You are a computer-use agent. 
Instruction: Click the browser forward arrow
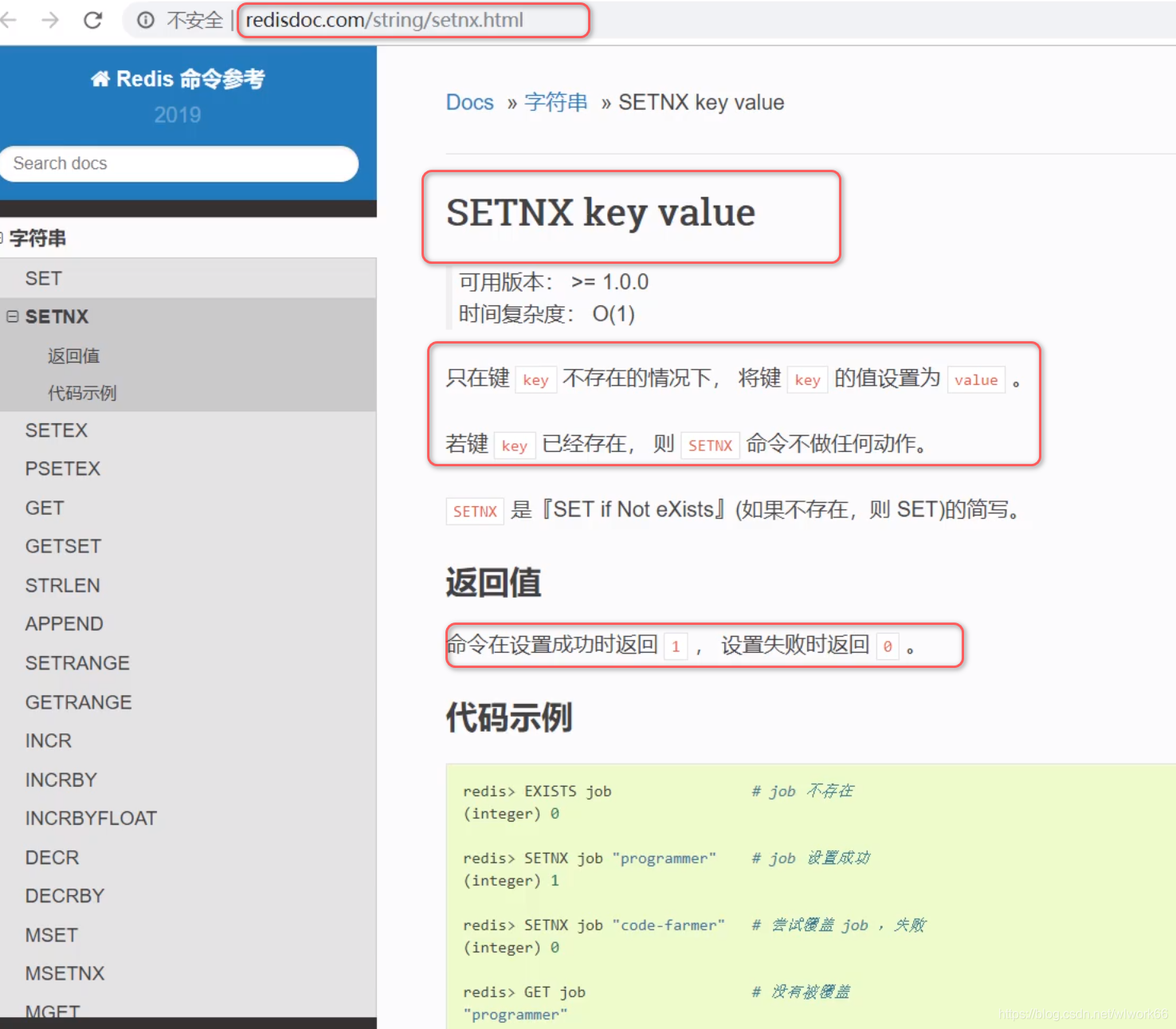point(50,20)
